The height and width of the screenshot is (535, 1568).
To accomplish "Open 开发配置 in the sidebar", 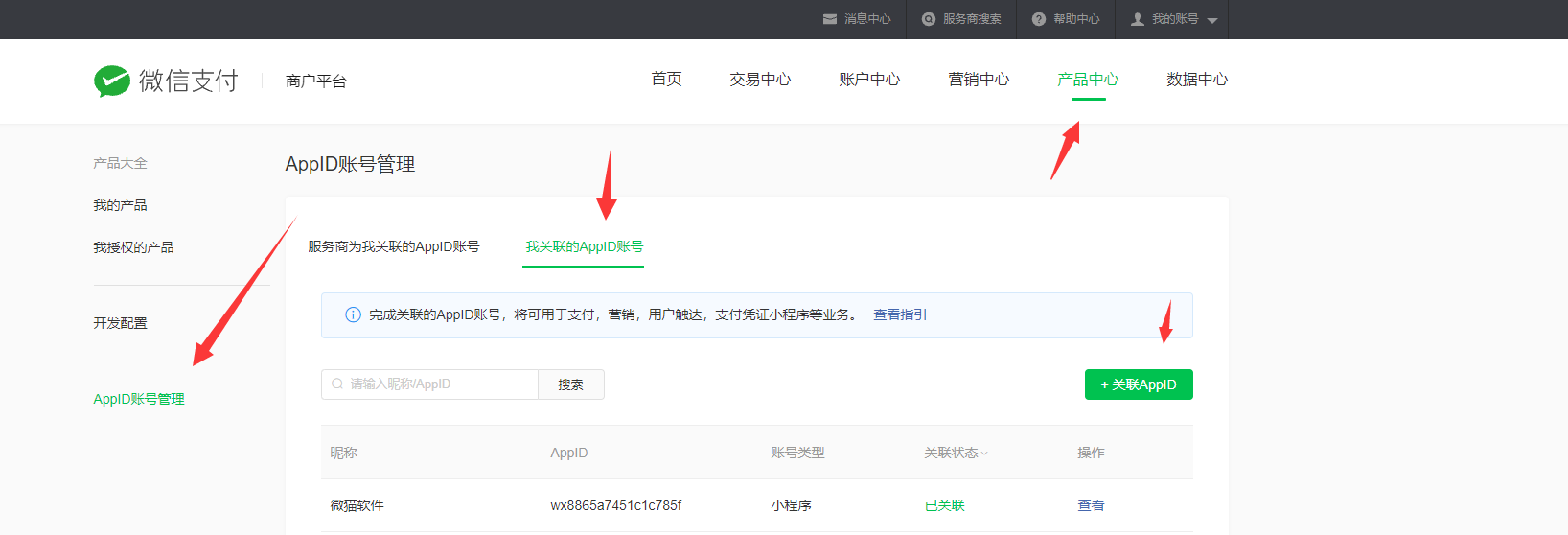I will tap(120, 323).
